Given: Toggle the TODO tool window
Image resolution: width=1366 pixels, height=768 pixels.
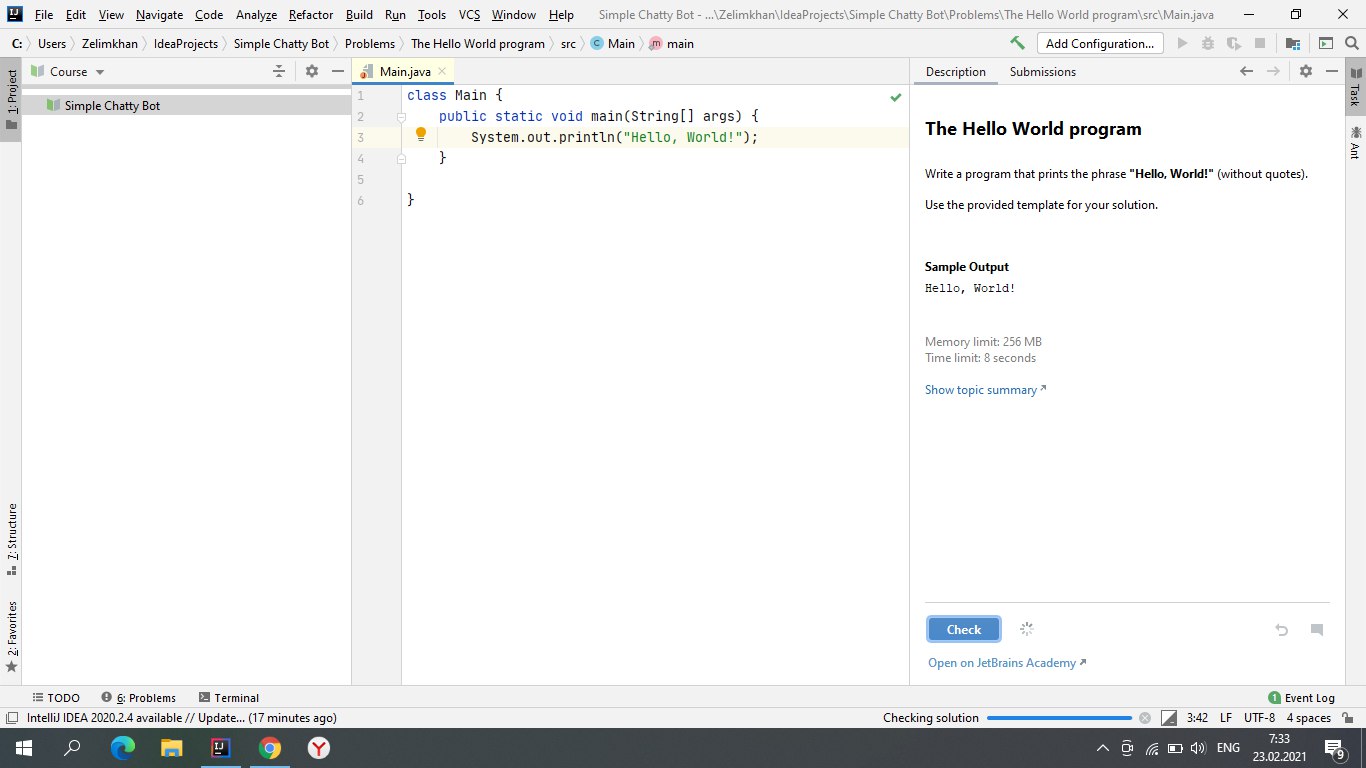Looking at the screenshot, I should point(56,698).
